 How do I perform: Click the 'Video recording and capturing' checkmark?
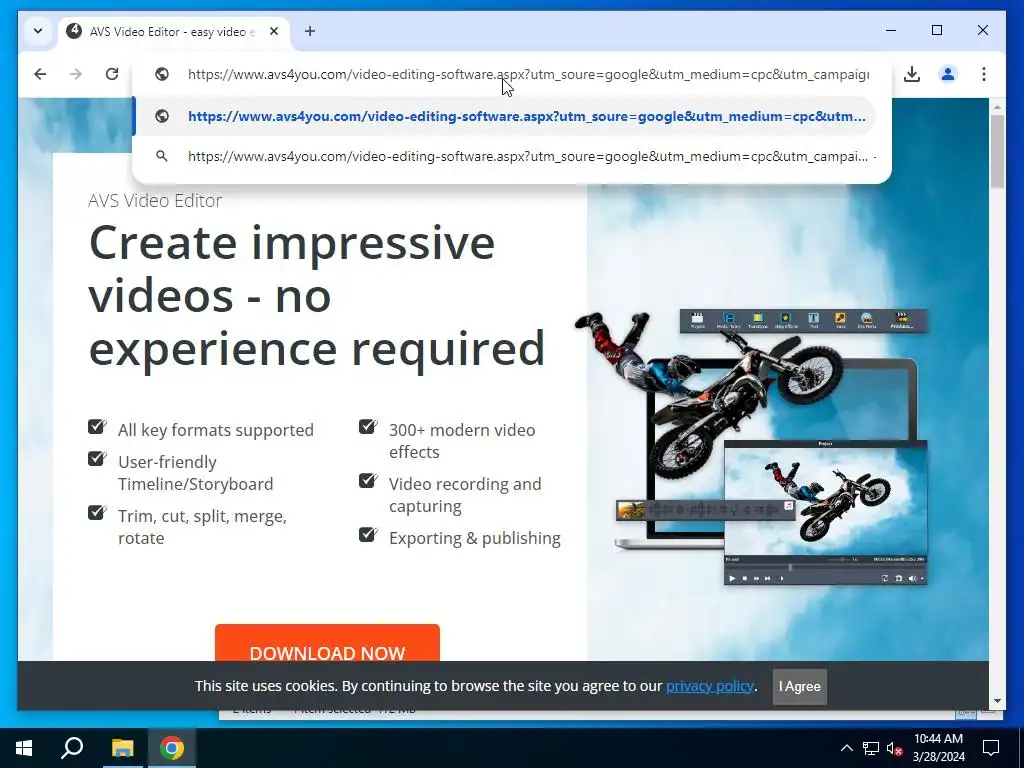point(368,481)
